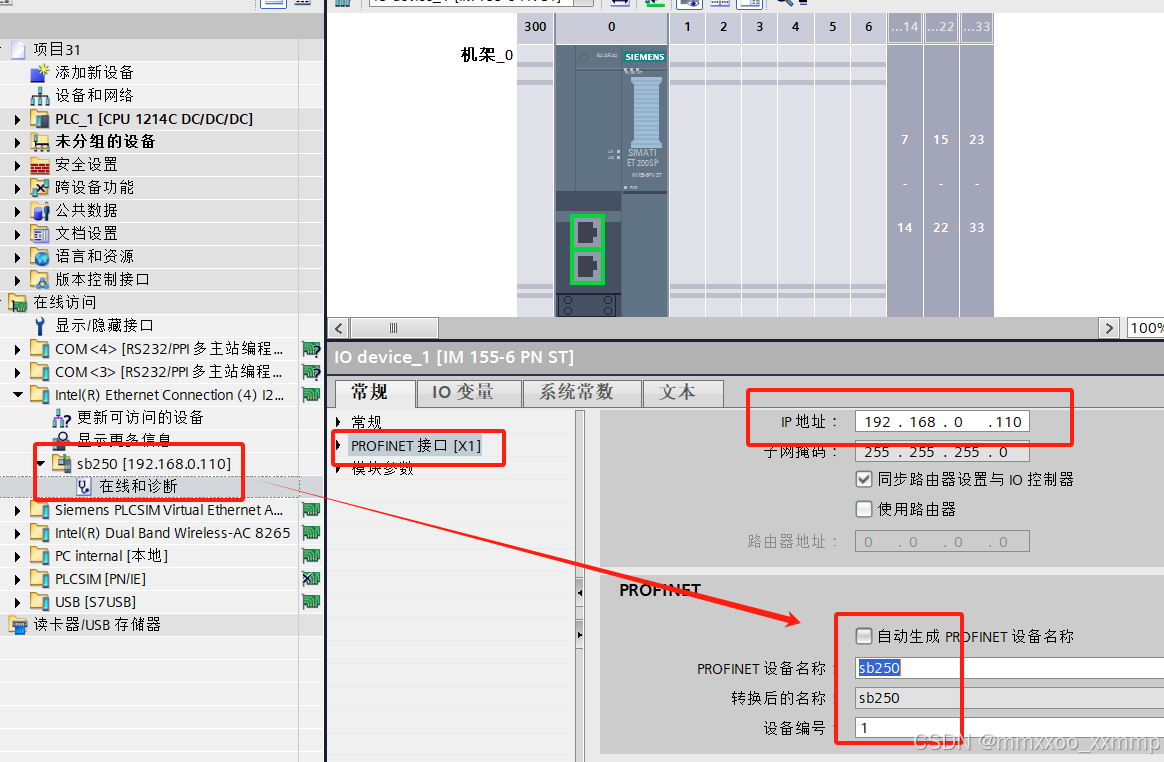Collapse the Intel(R) Ethernet Connection node
The image size is (1164, 762).
(18, 395)
